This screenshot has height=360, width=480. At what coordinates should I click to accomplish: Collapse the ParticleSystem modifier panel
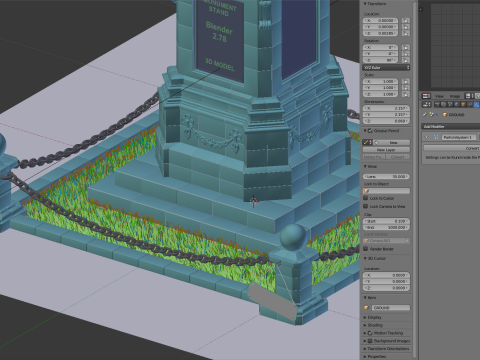pyautogui.click(x=426, y=137)
